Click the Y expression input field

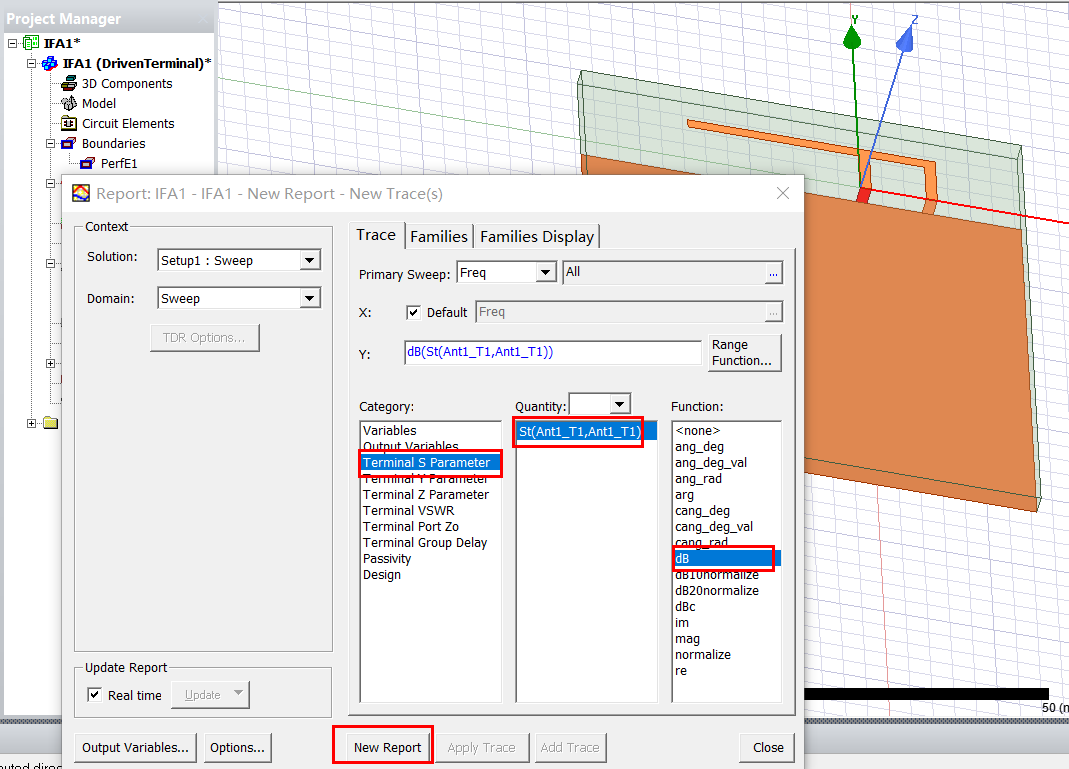click(x=552, y=352)
